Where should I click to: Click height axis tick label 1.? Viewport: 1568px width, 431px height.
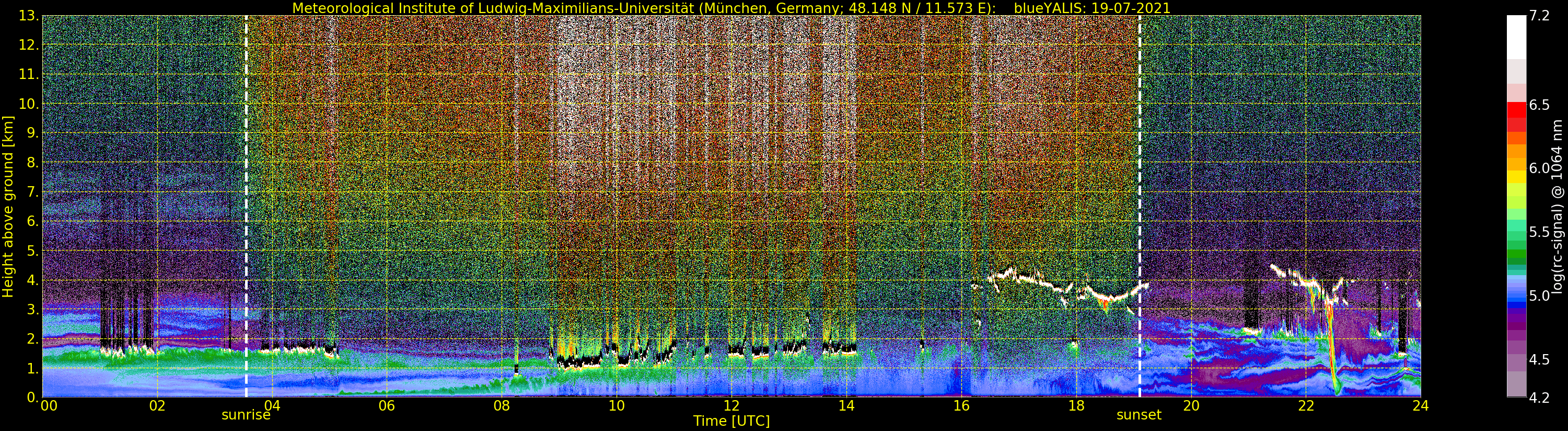(33, 369)
